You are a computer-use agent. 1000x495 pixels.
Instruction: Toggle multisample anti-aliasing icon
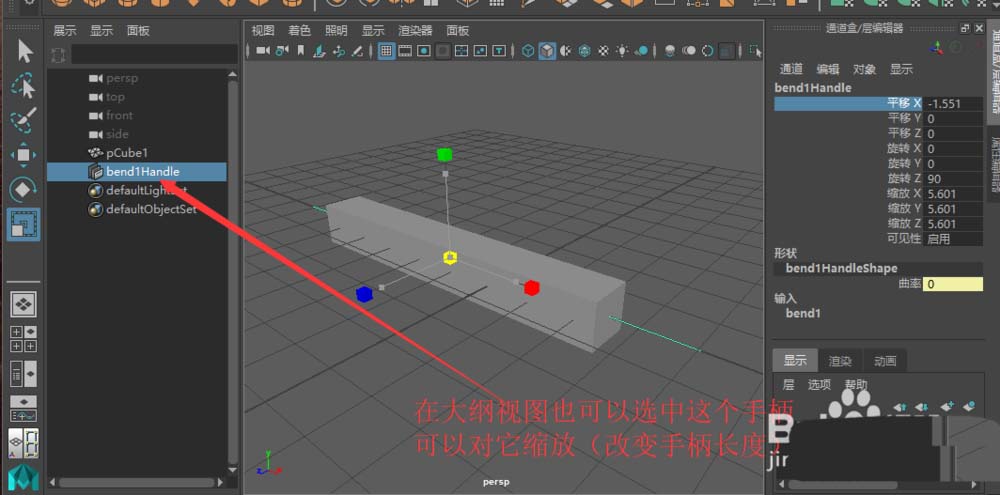tap(708, 50)
